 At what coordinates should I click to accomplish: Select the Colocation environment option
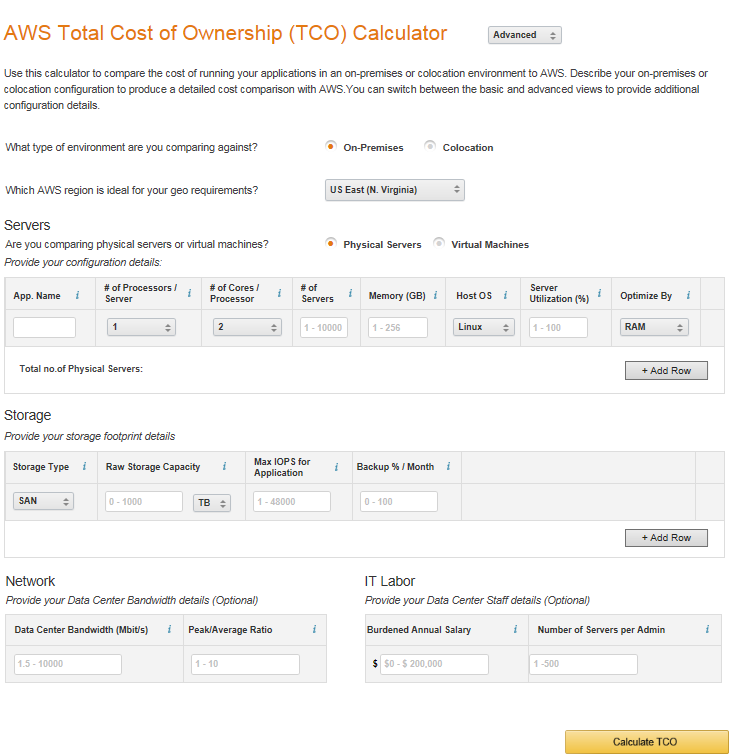pyautogui.click(x=430, y=147)
